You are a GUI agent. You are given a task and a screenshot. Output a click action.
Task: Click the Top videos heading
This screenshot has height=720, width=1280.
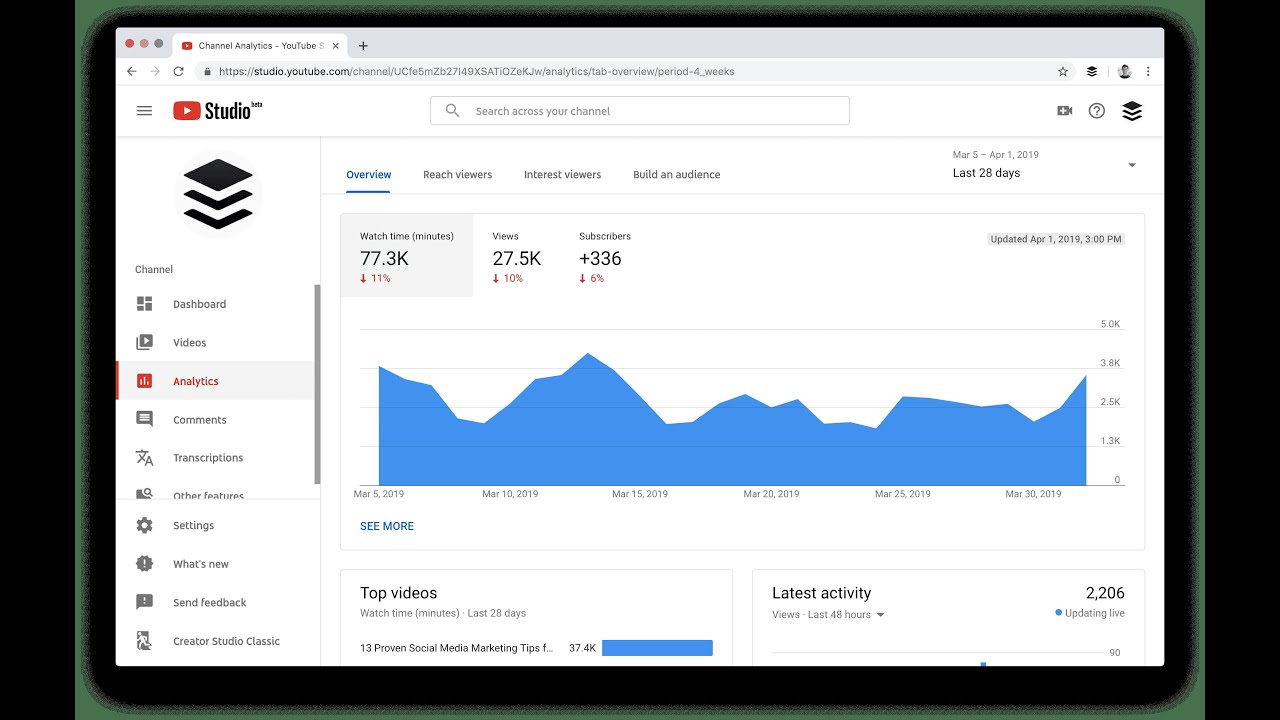pos(399,593)
